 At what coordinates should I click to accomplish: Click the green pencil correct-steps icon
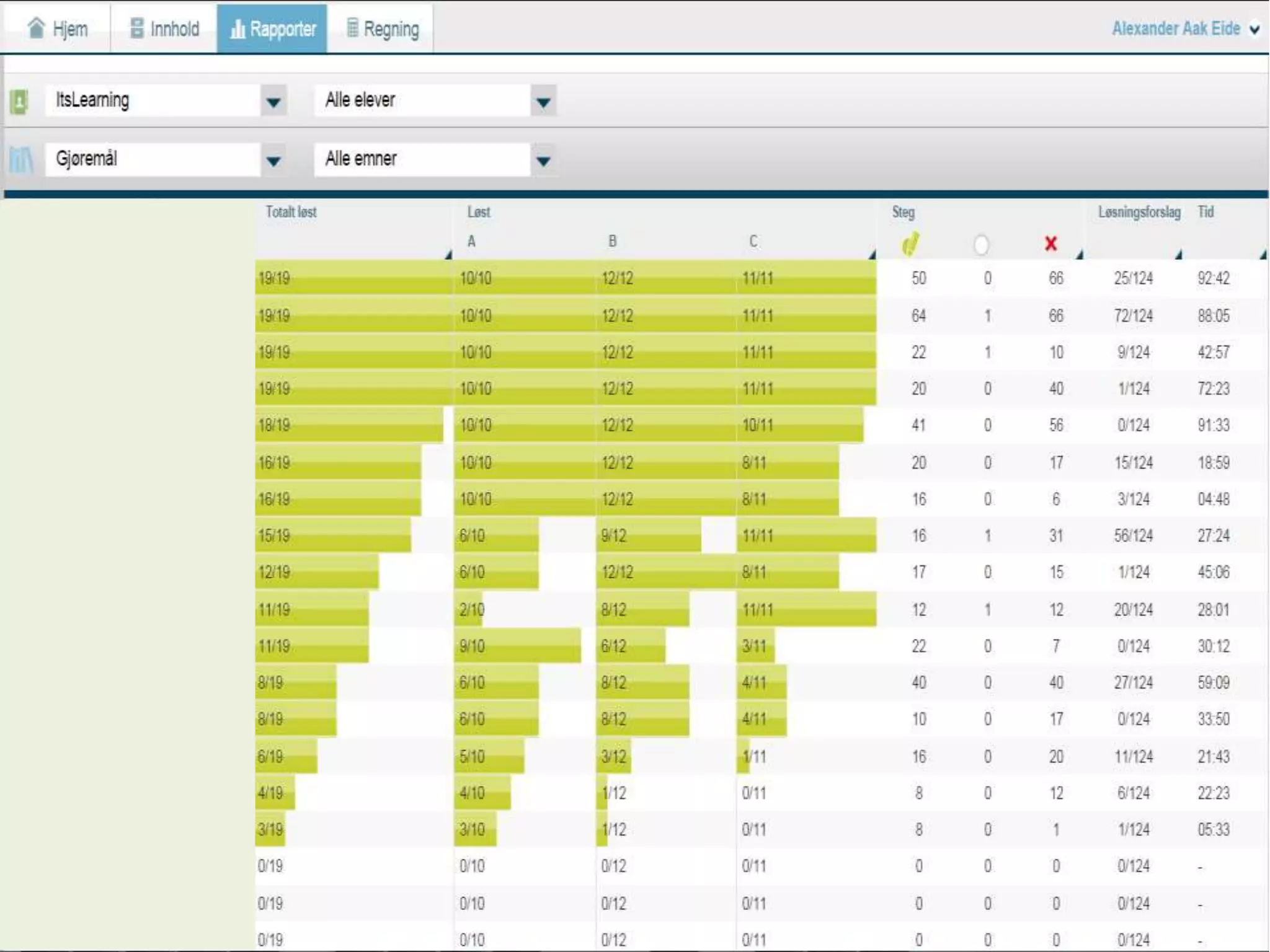910,244
